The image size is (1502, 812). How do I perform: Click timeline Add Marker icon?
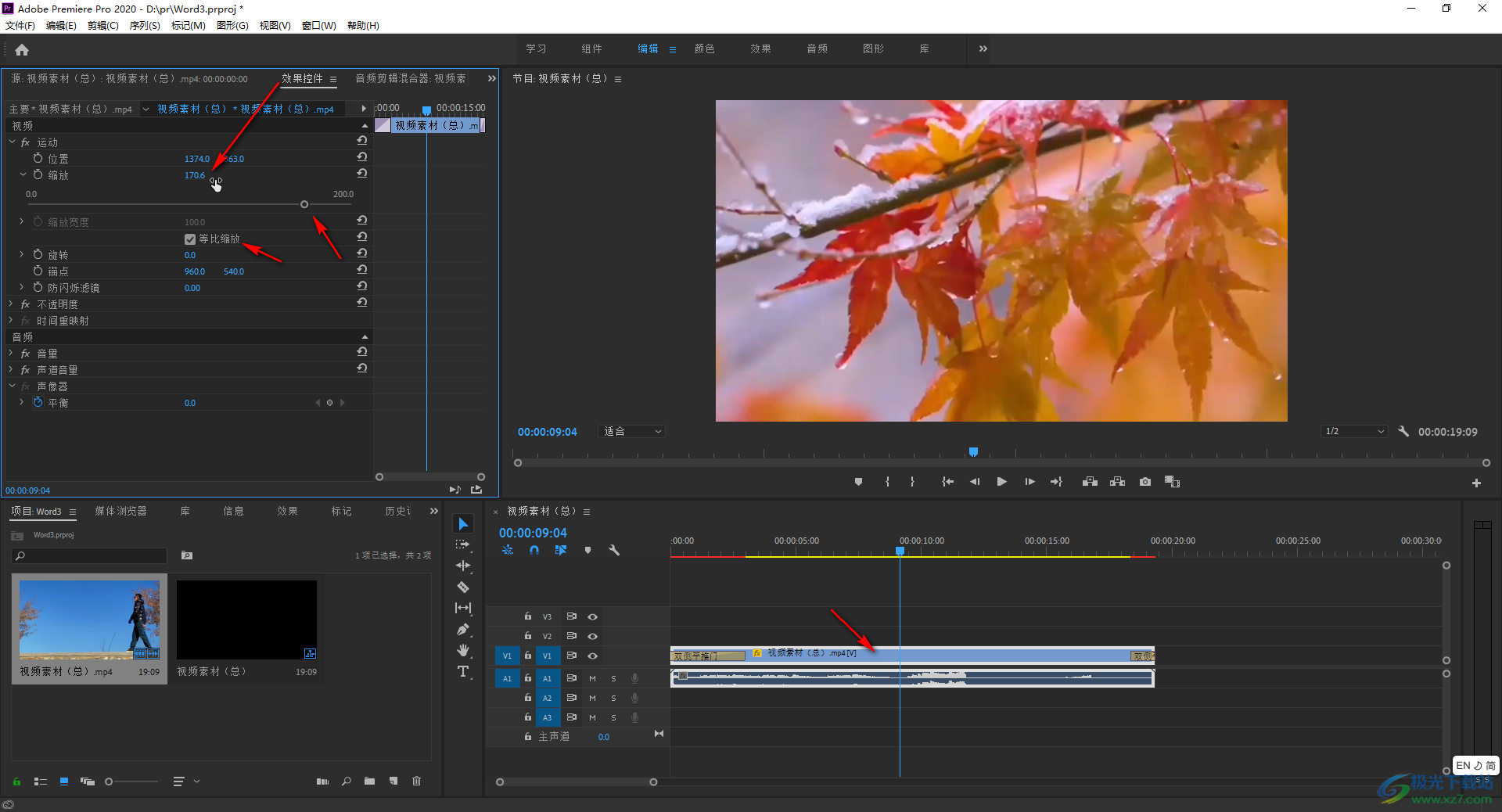588,550
